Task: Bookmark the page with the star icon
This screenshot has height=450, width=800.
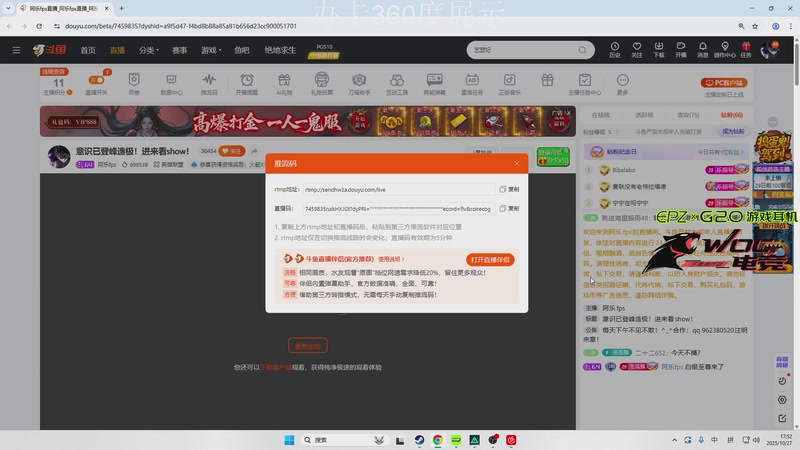Action: click(755, 26)
